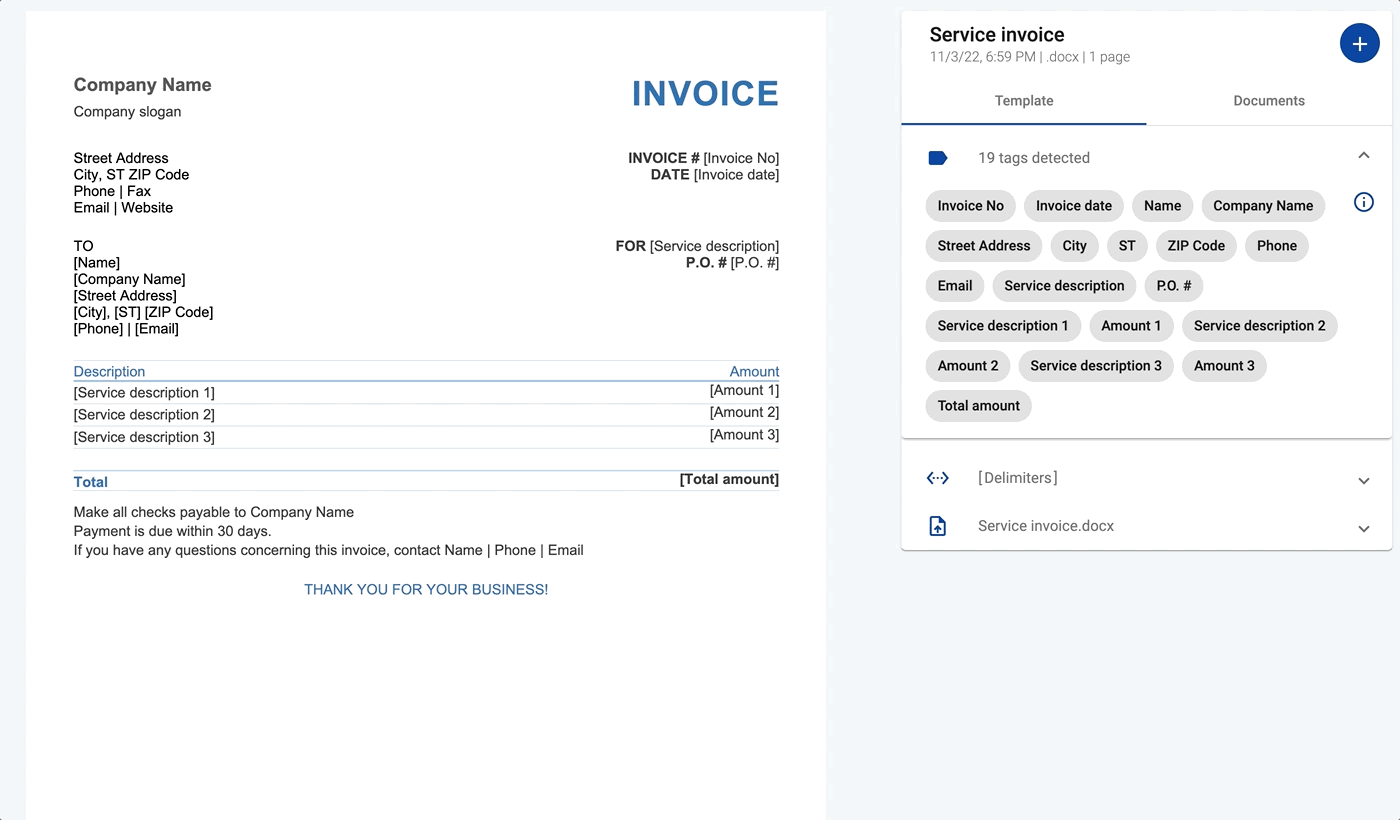The image size is (1400, 820).
Task: Expand the Service invoice.docx section
Action: 1363,529
